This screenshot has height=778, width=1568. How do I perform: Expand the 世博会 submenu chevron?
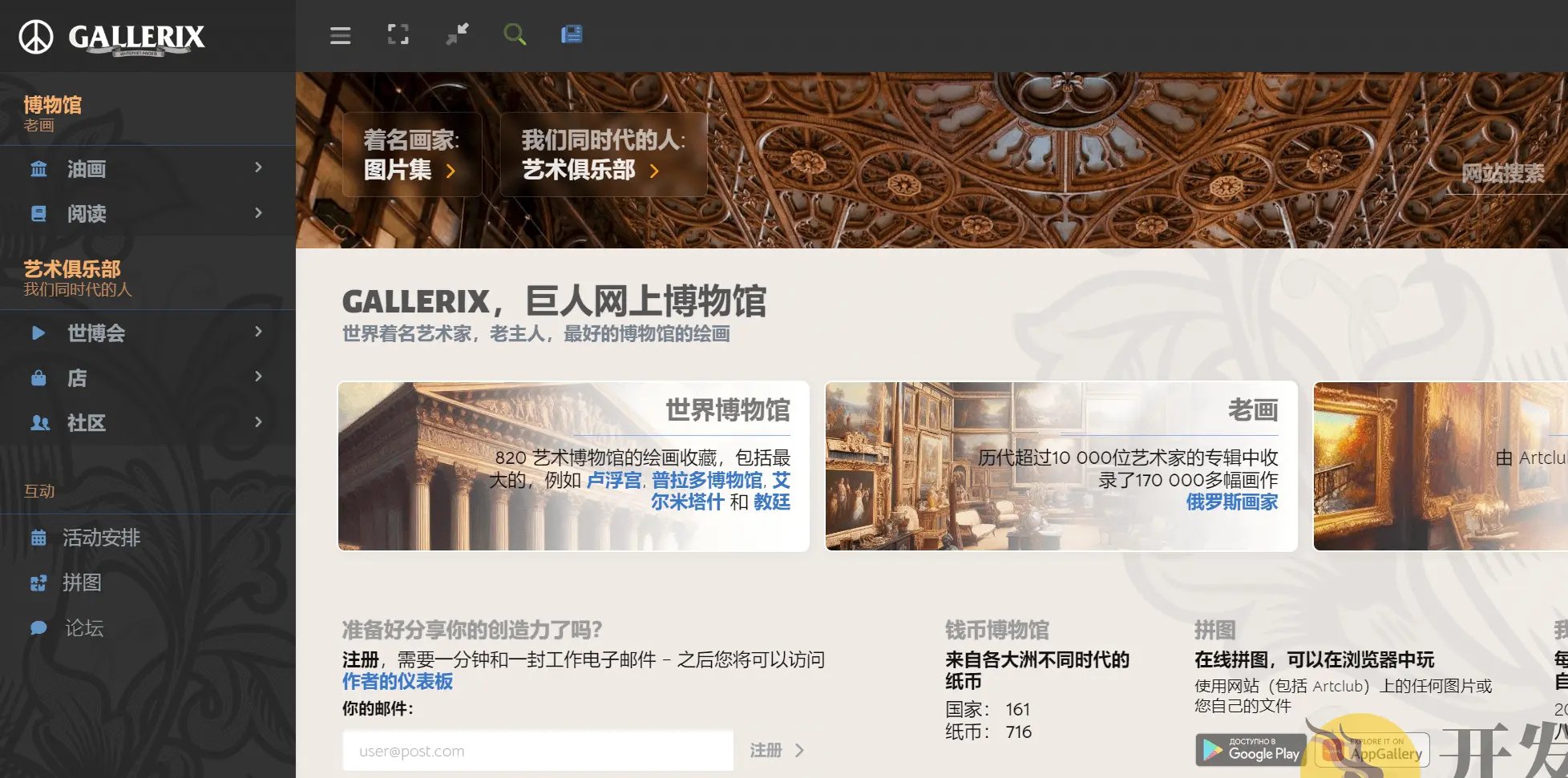[258, 332]
